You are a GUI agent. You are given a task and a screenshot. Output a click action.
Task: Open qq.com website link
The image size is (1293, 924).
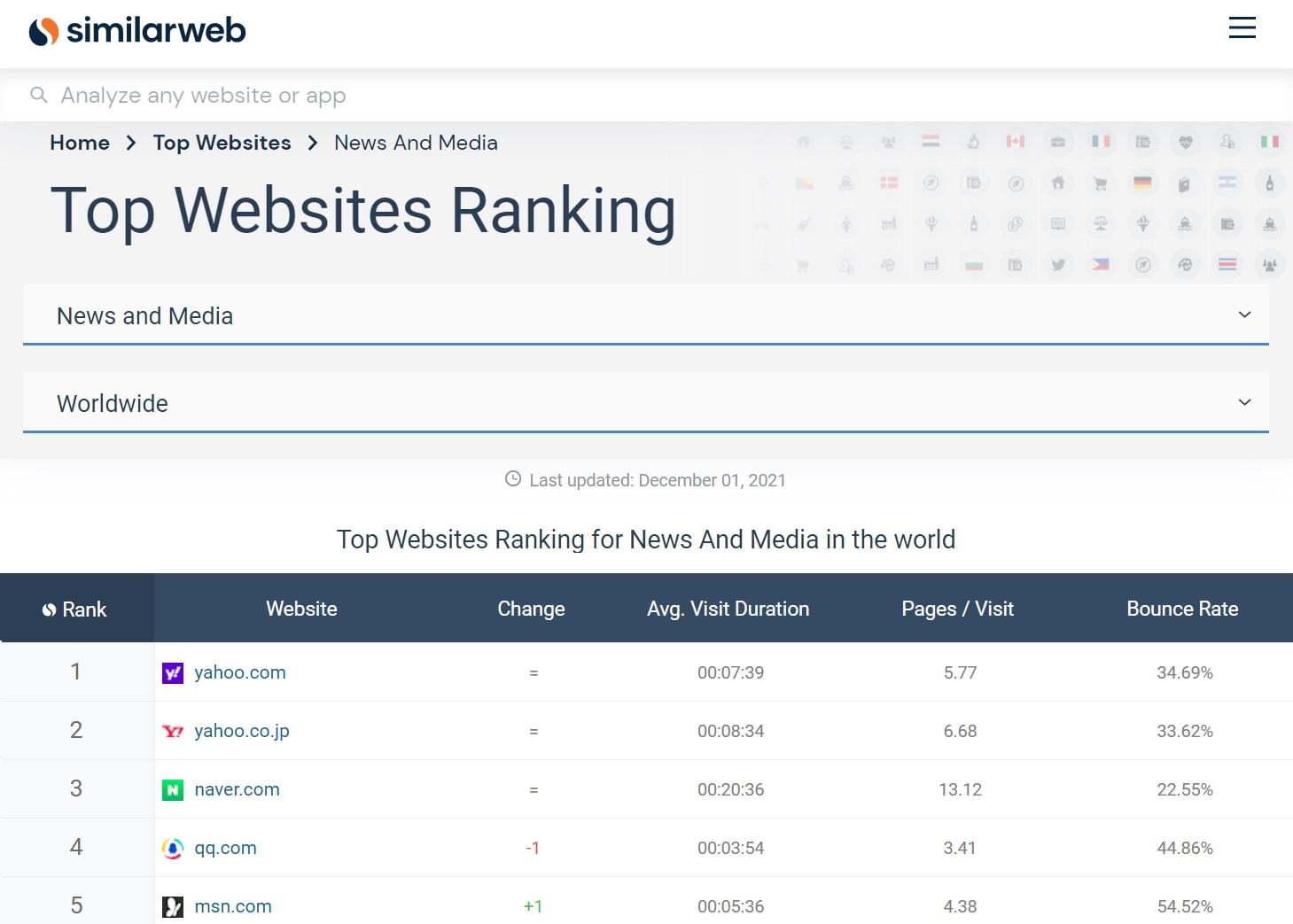pos(225,848)
